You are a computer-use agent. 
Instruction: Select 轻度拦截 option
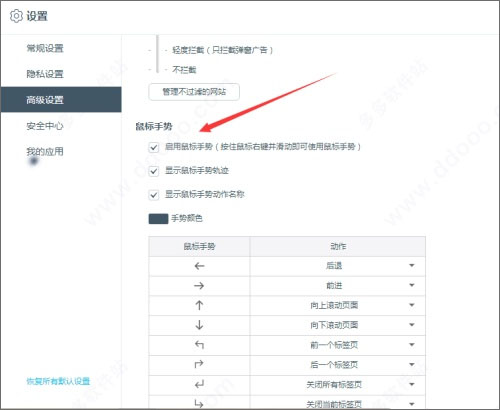click(x=222, y=50)
